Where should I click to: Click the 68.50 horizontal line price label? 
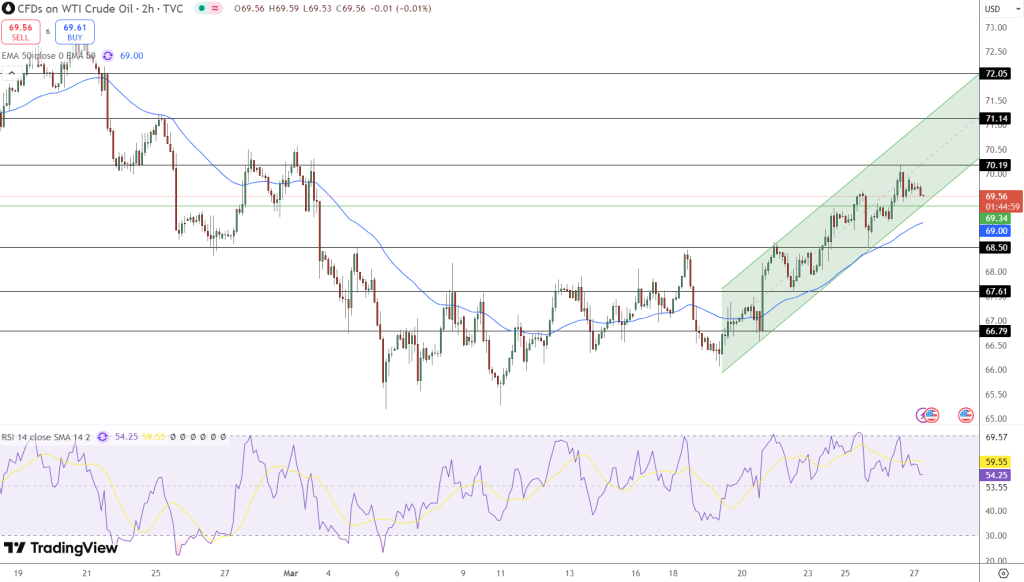coord(996,248)
